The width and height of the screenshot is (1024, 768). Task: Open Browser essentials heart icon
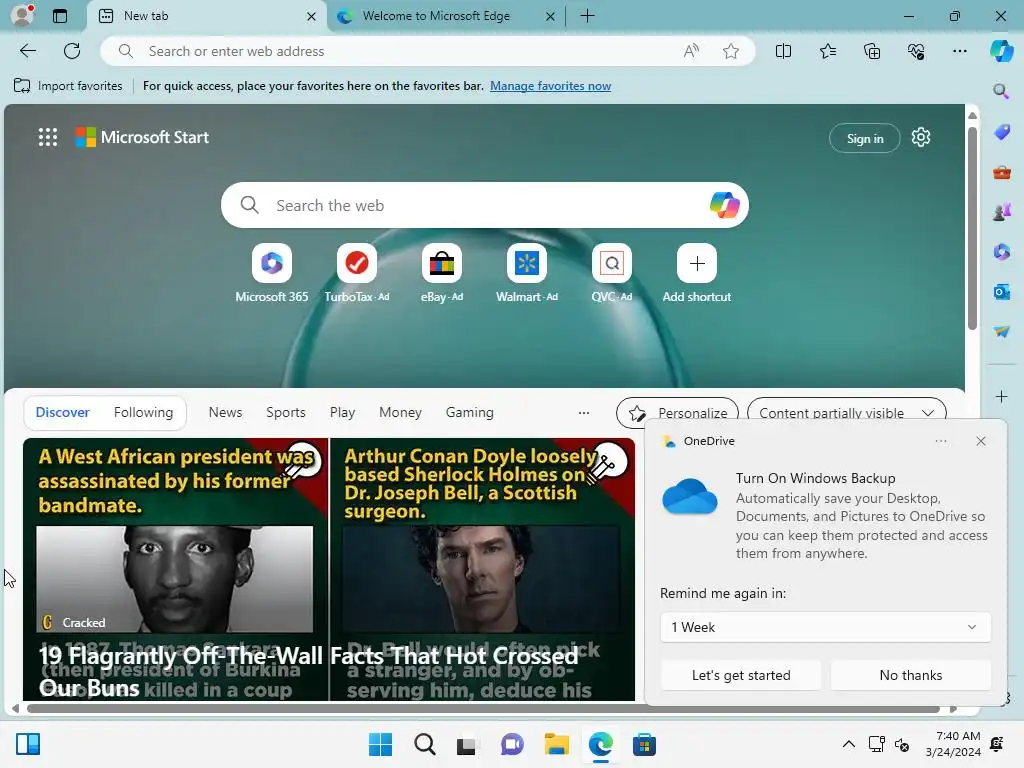coord(916,51)
